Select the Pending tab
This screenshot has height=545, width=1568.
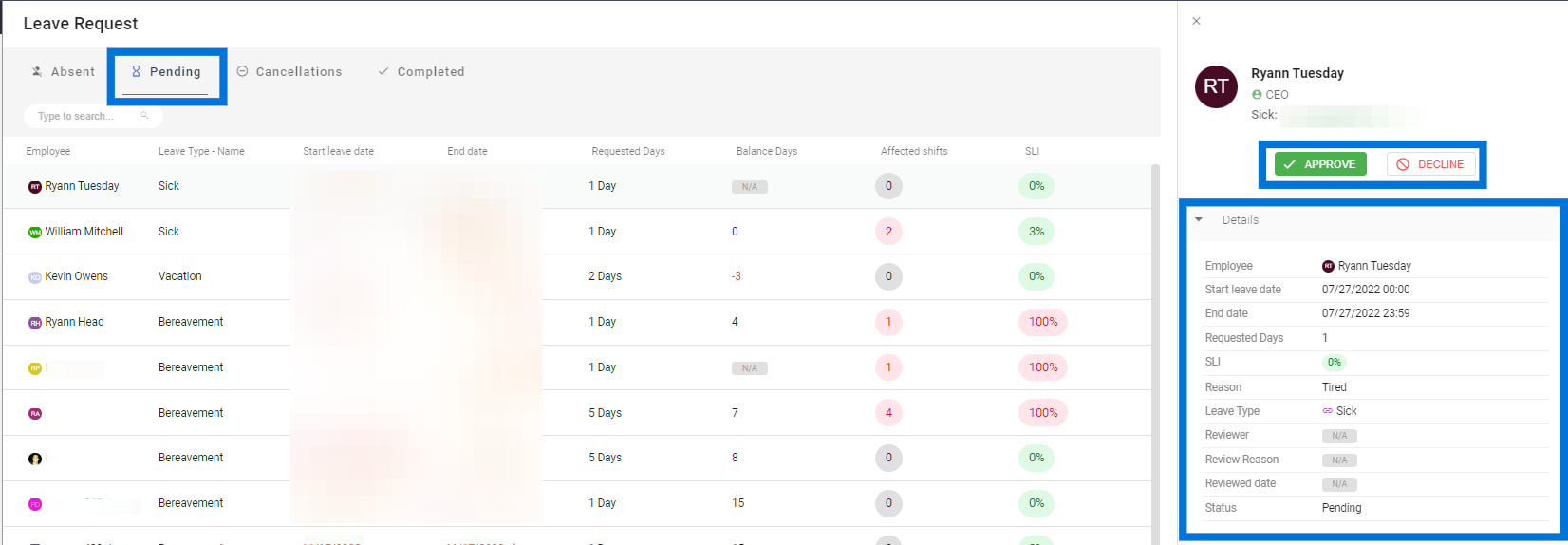pos(166,72)
